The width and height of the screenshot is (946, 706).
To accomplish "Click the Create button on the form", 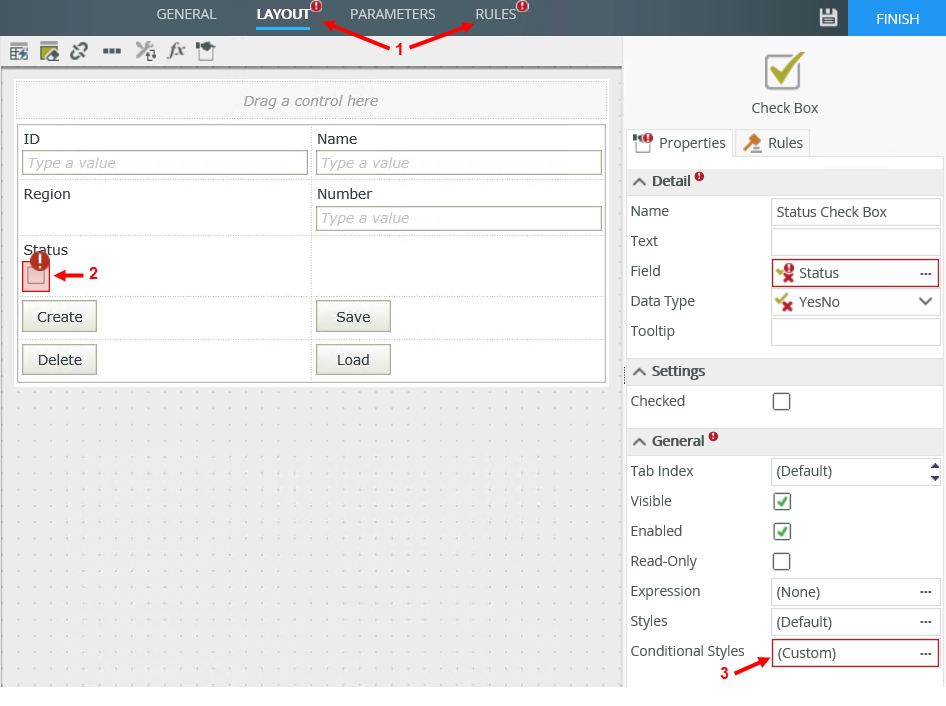I will 59,316.
